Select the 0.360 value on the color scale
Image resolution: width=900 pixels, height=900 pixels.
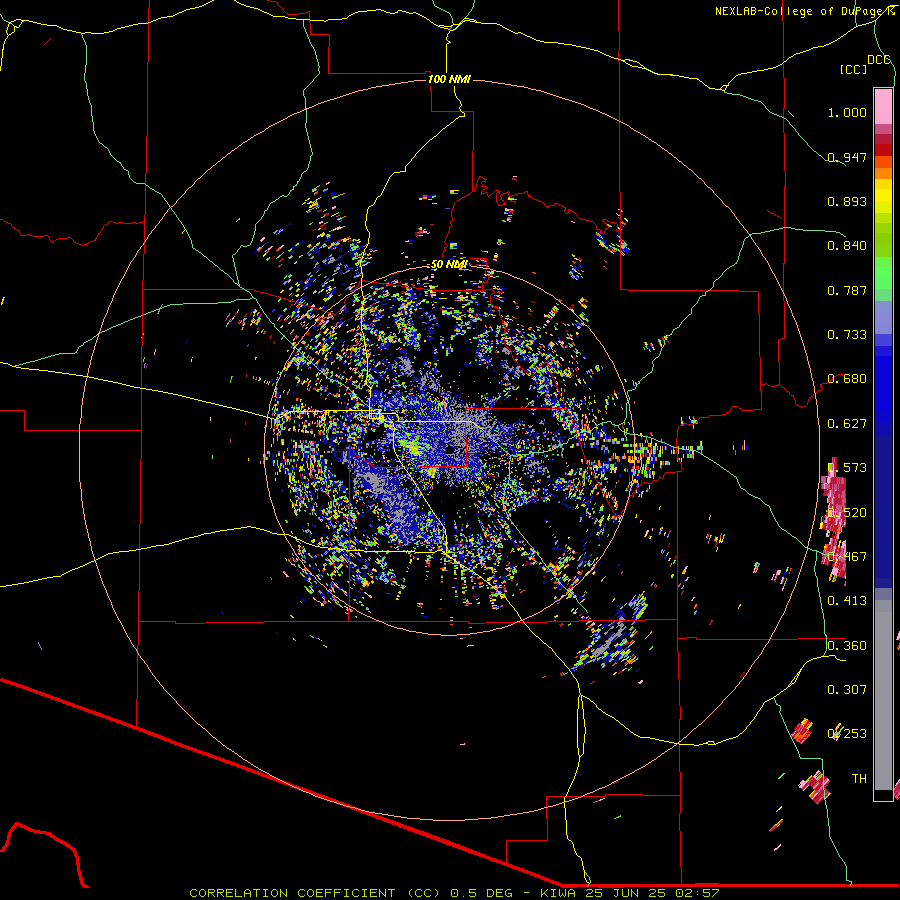pos(847,646)
